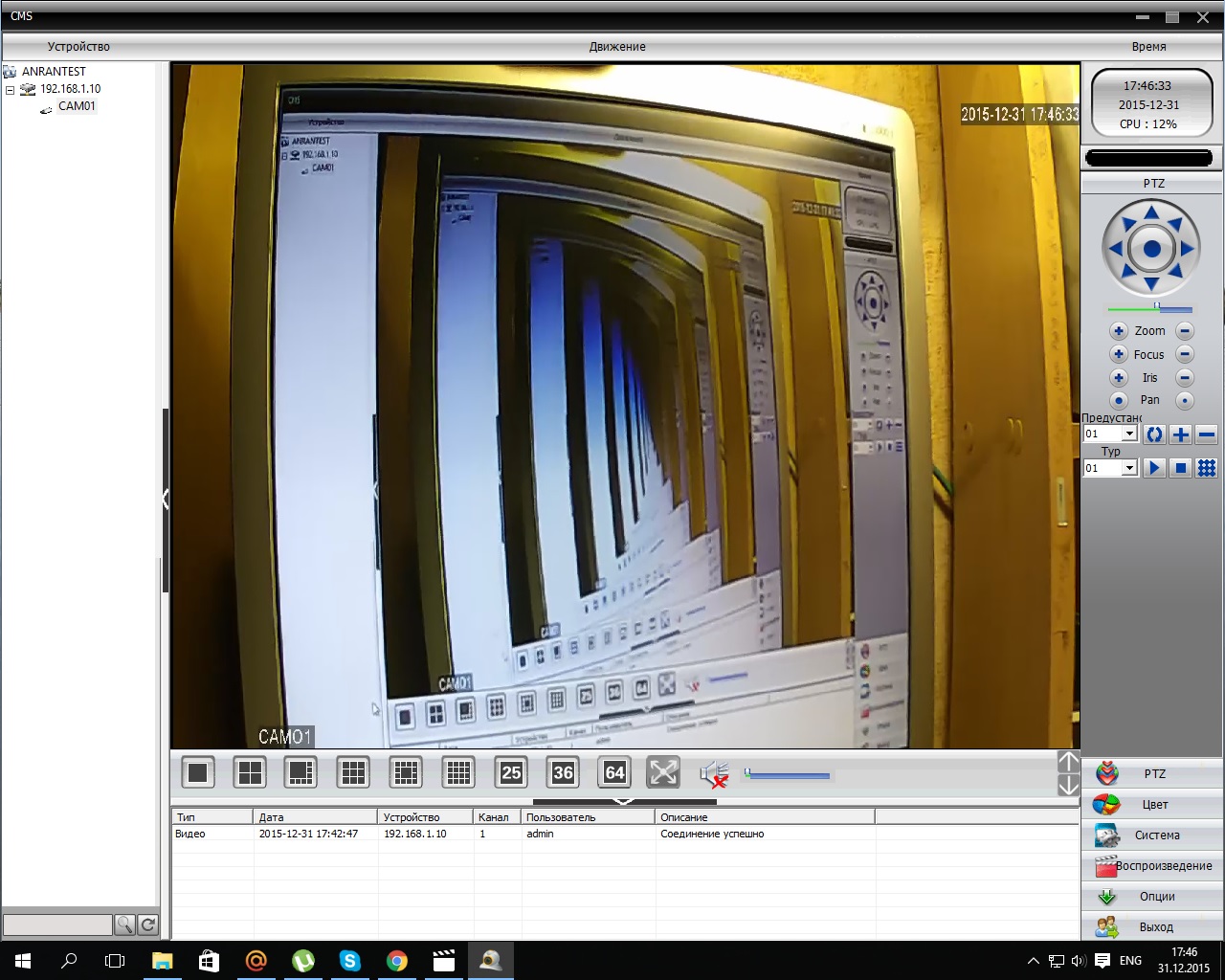Select ANRANTEST root tree item
Screen dimensions: 1225x980
(54, 72)
